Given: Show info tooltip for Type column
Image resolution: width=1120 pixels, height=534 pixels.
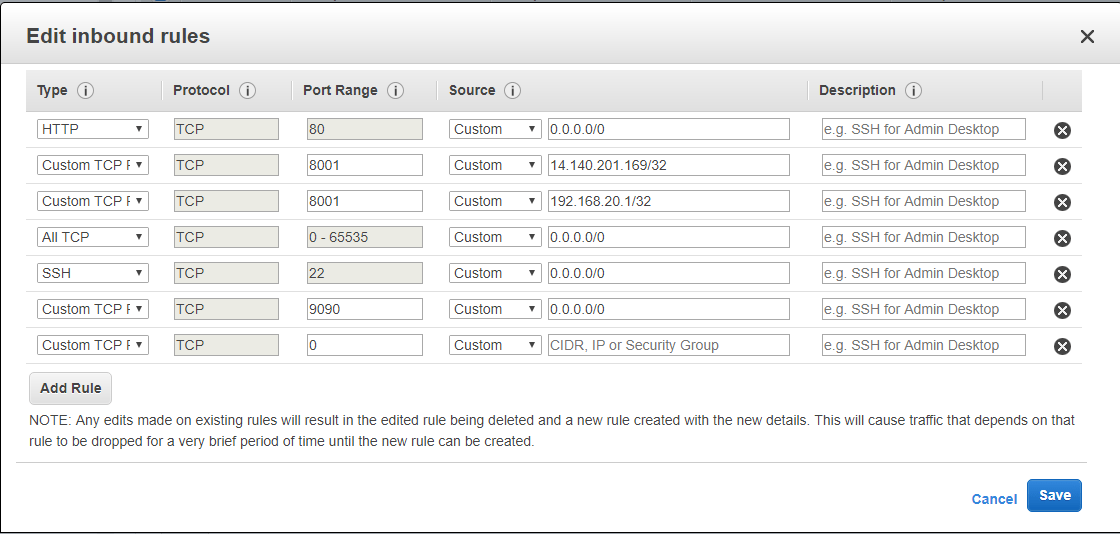Looking at the screenshot, I should click(85, 91).
